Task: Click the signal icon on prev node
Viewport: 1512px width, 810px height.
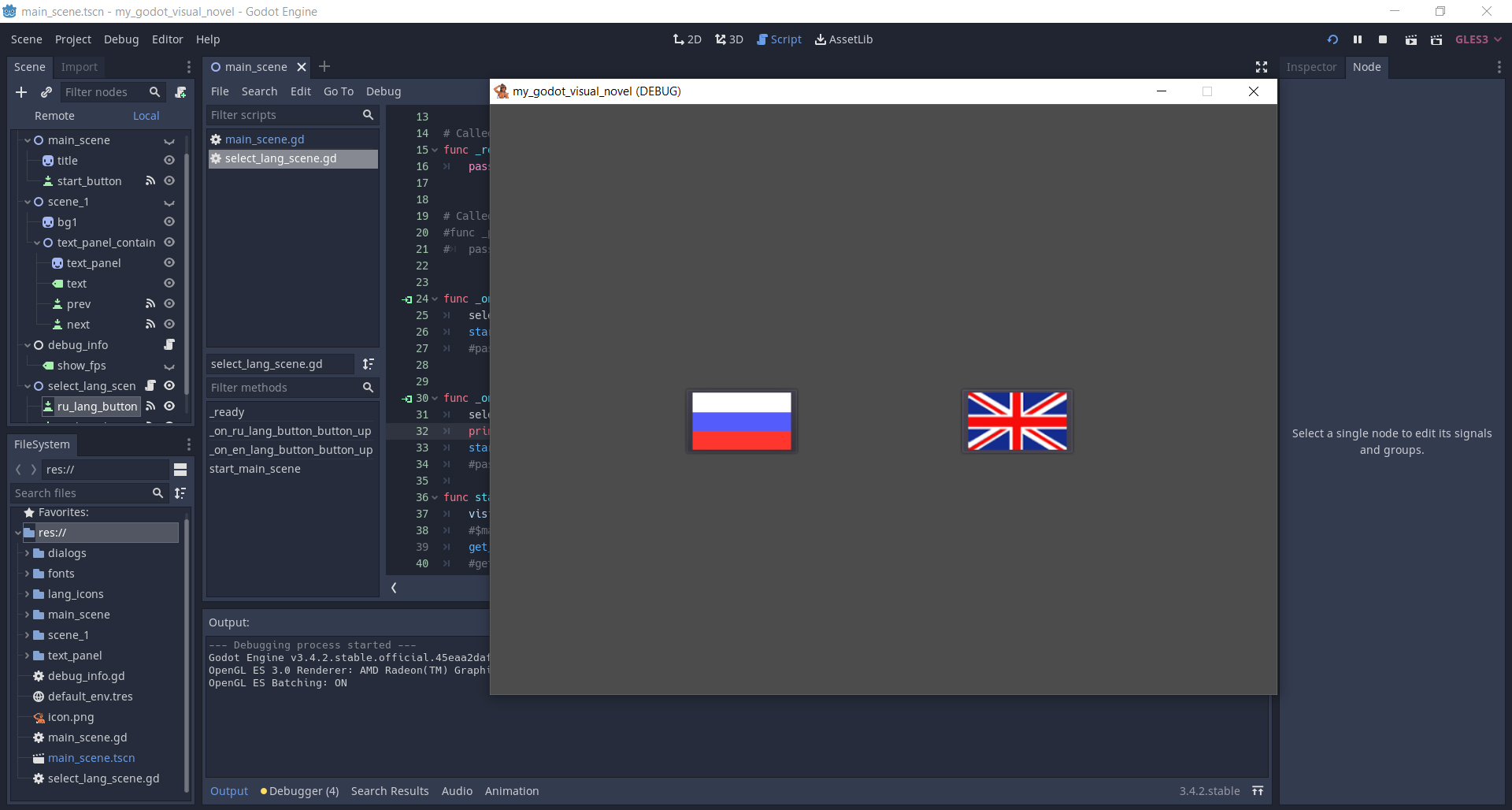Action: pyautogui.click(x=150, y=304)
